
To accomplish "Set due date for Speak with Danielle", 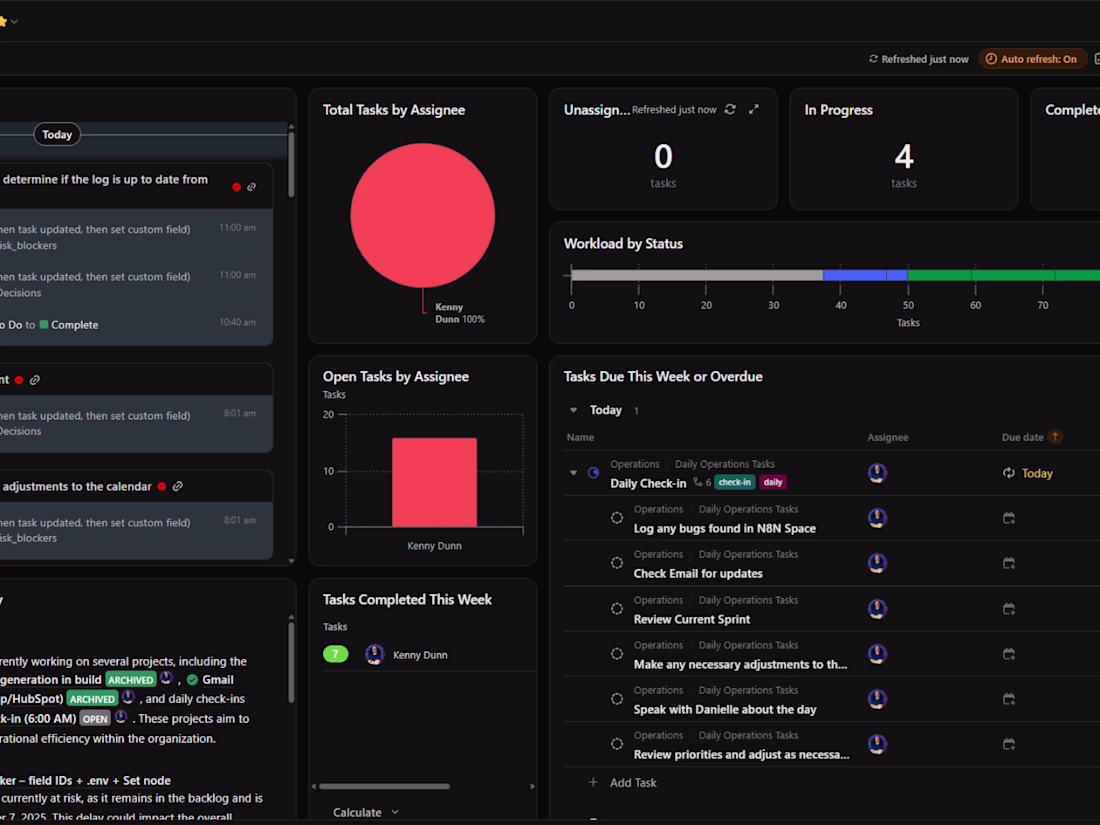I will (1009, 699).
